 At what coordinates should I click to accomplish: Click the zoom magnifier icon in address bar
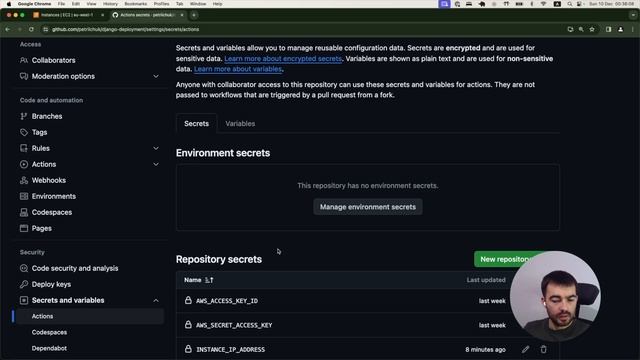pyautogui.click(x=581, y=29)
